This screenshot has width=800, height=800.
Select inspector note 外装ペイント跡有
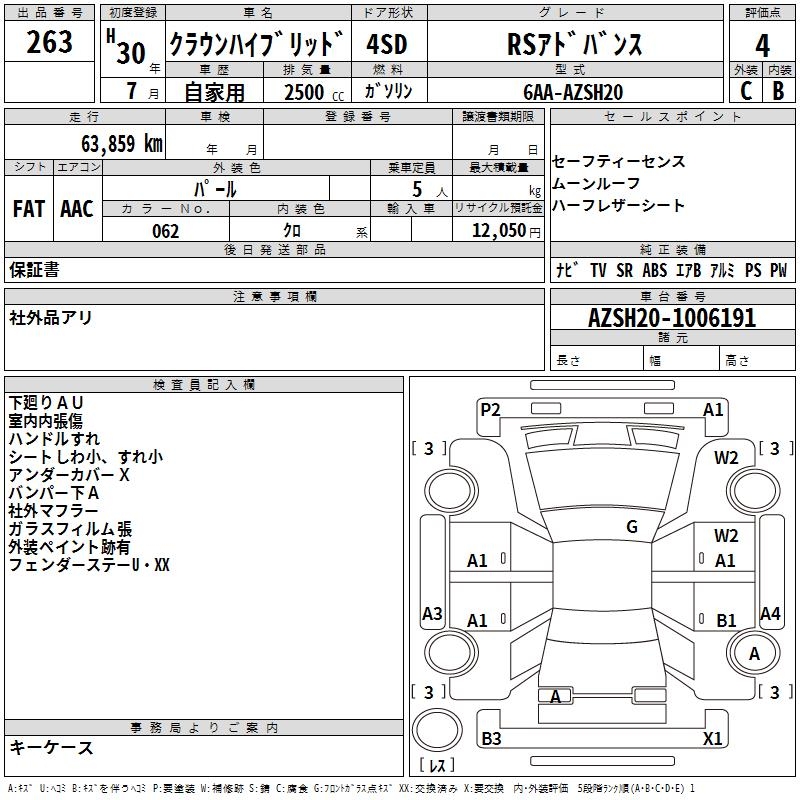pyautogui.click(x=69, y=547)
